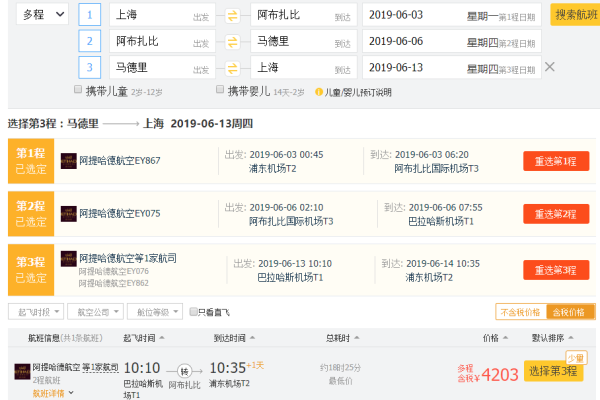Viewport: 600px width, 400px height.
Task: Edit segment 2 date 2019-06-06
Action: click(x=452, y=41)
